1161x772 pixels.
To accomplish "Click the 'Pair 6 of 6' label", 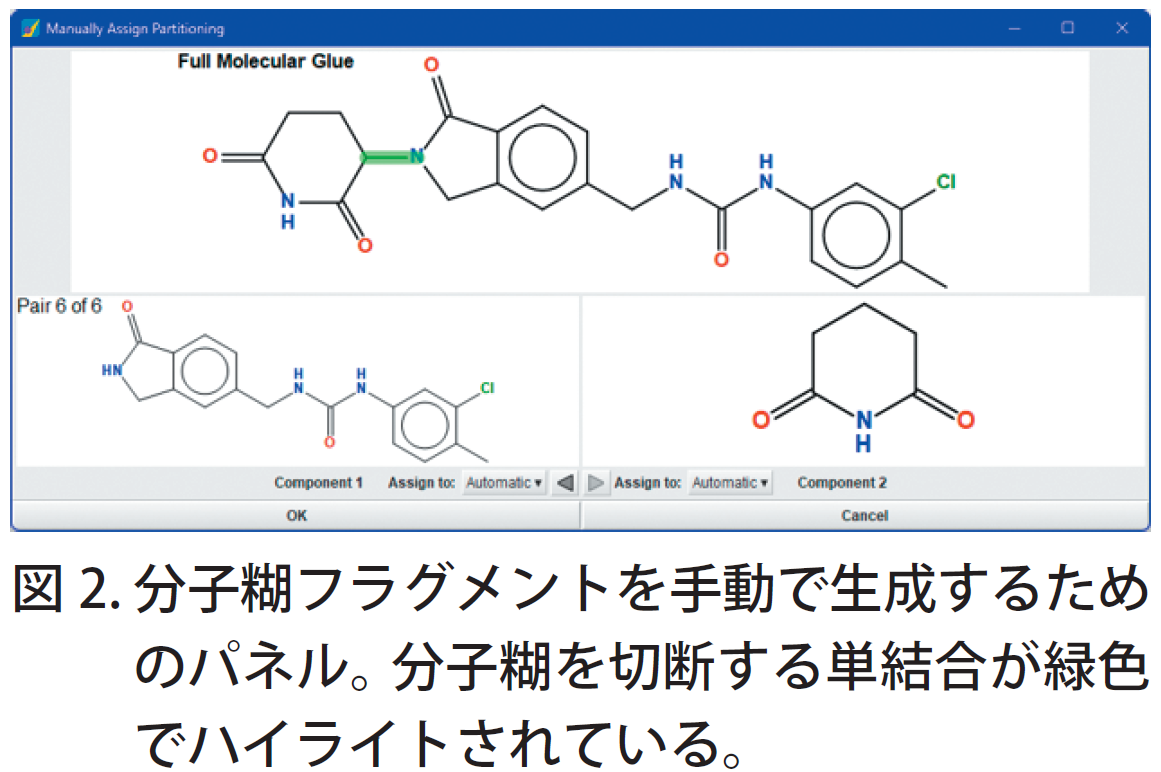I will (59, 306).
